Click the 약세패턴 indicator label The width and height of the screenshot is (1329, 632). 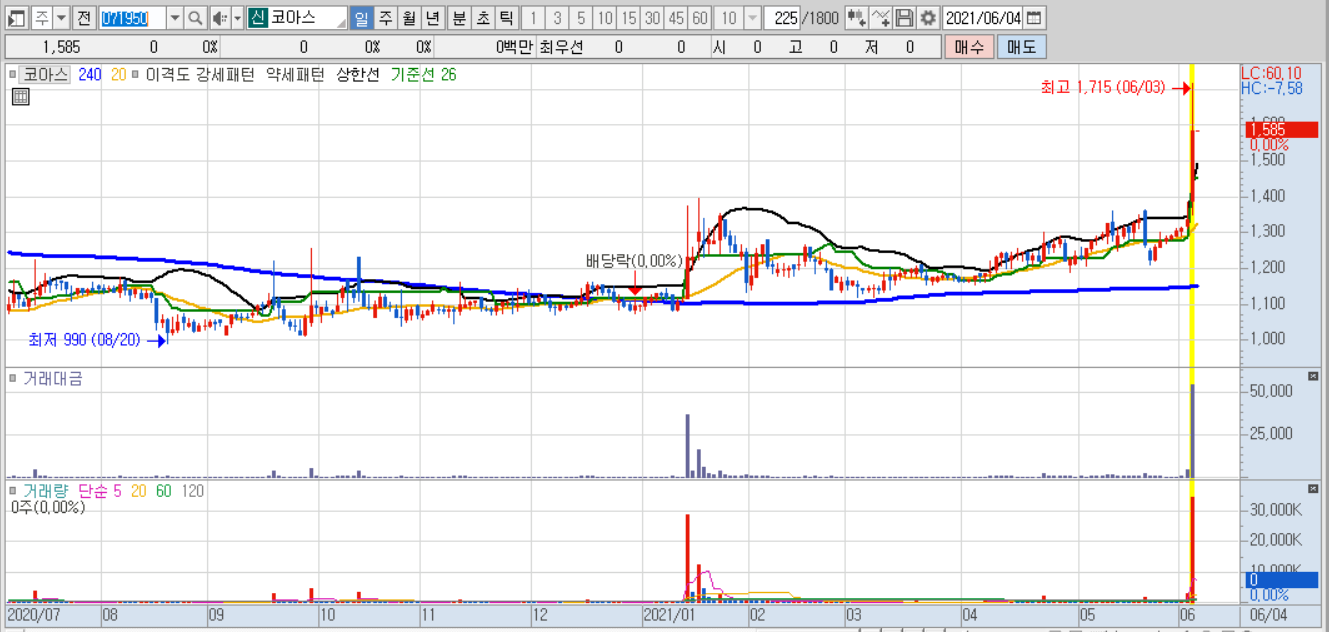(293, 74)
